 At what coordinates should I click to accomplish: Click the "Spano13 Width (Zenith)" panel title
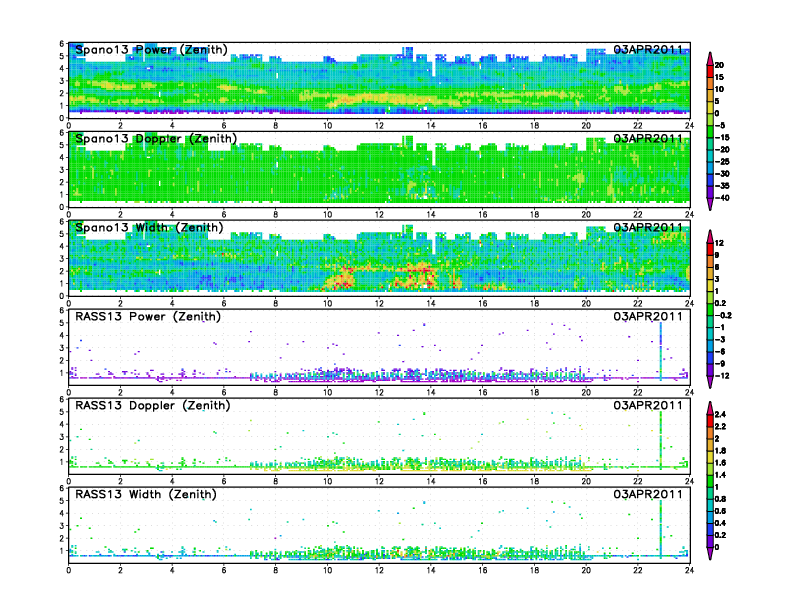click(149, 228)
